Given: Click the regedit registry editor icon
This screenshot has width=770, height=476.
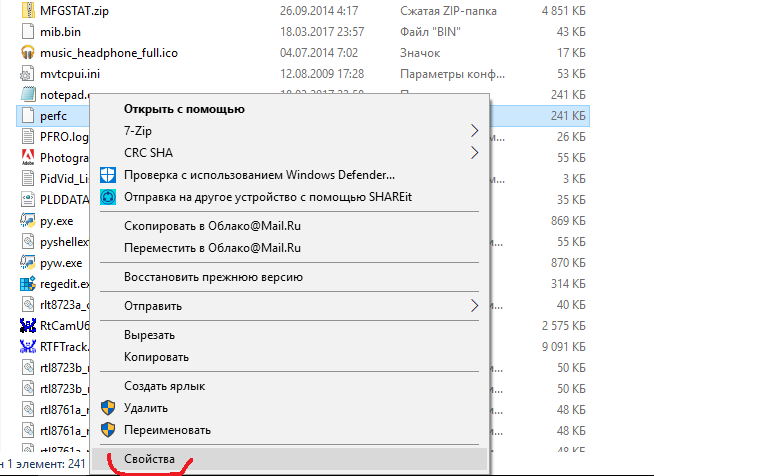Looking at the screenshot, I should [28, 284].
